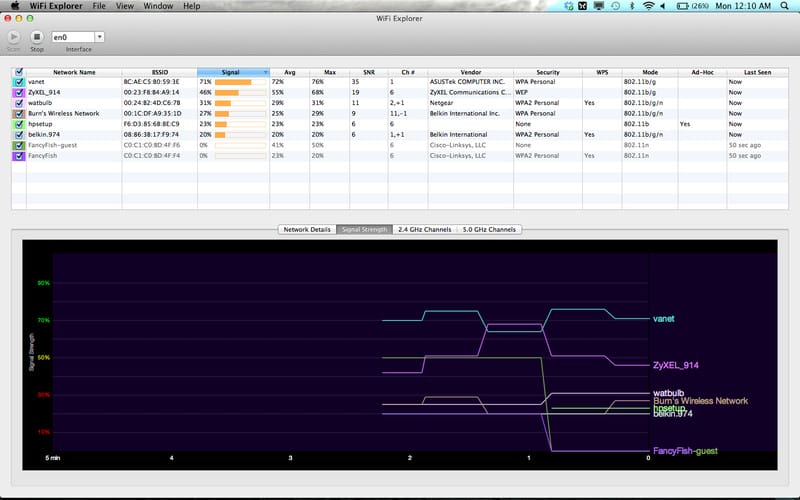The width and height of the screenshot is (800, 500).
Task: Switch to Network Details tab
Action: pyautogui.click(x=307, y=230)
